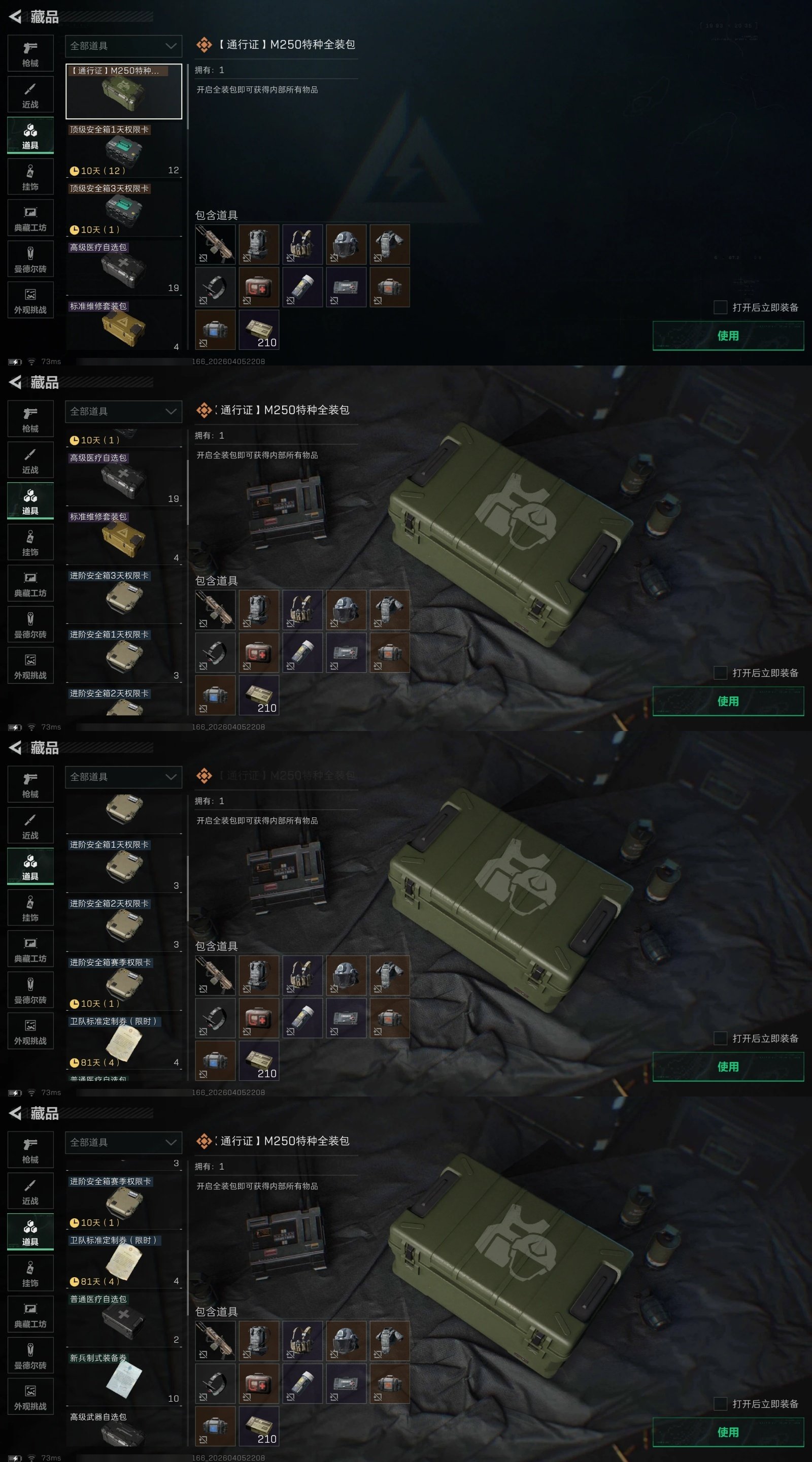Click the machine gun icon on triangle-logo screen
The height and width of the screenshot is (1462, 812).
point(215,244)
